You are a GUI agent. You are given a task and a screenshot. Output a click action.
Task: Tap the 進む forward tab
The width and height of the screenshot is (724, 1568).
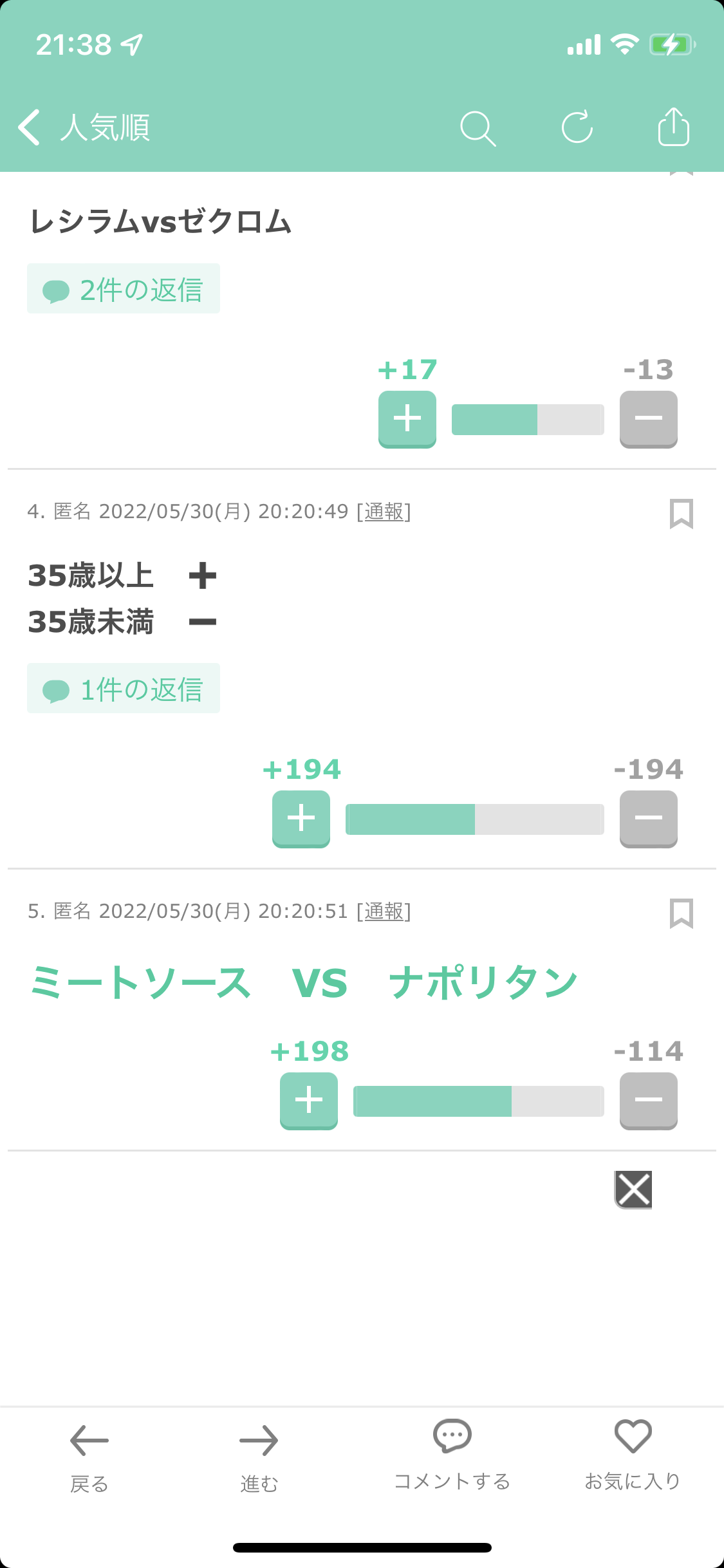tap(259, 1458)
